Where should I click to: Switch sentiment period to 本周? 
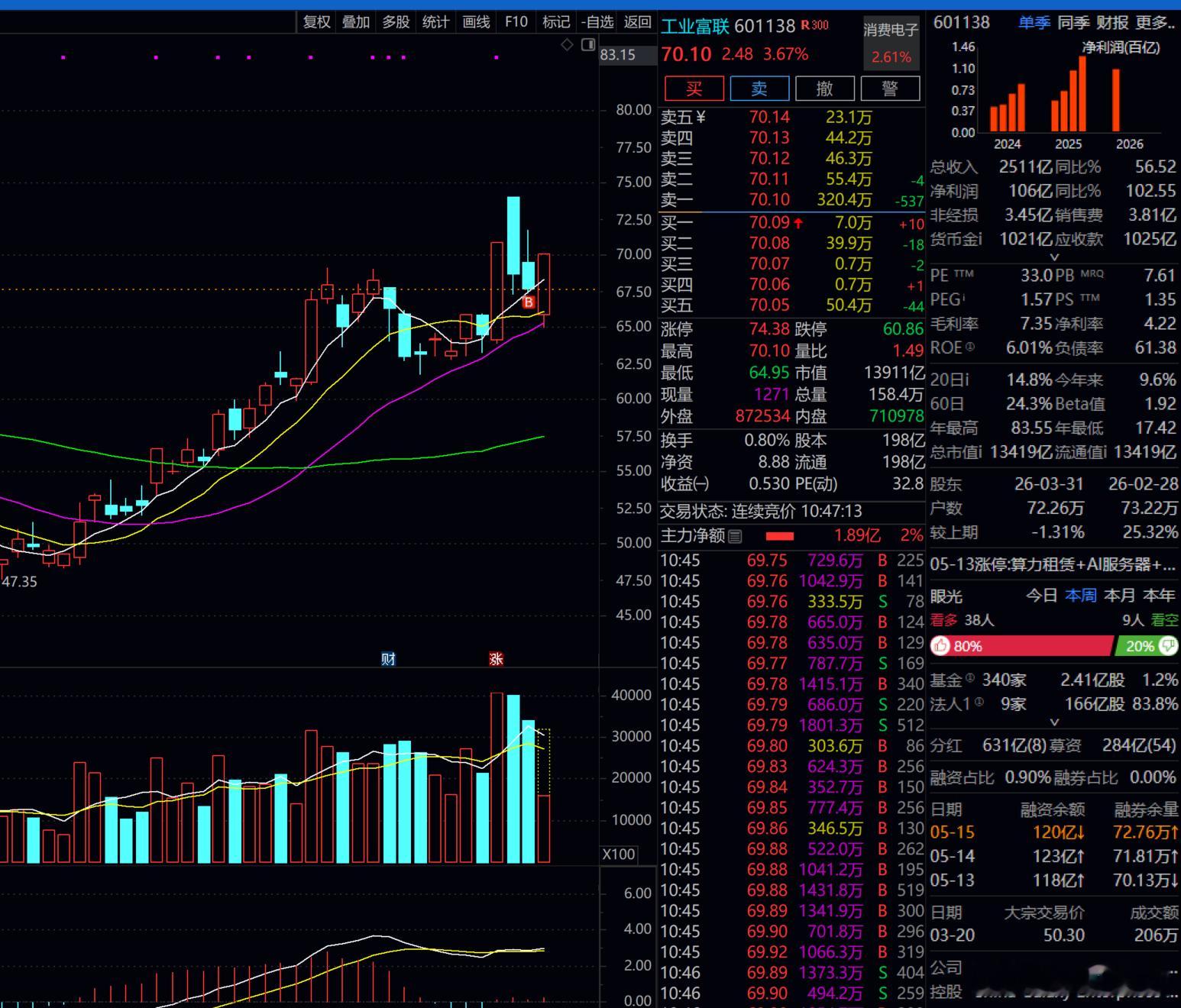1081,595
